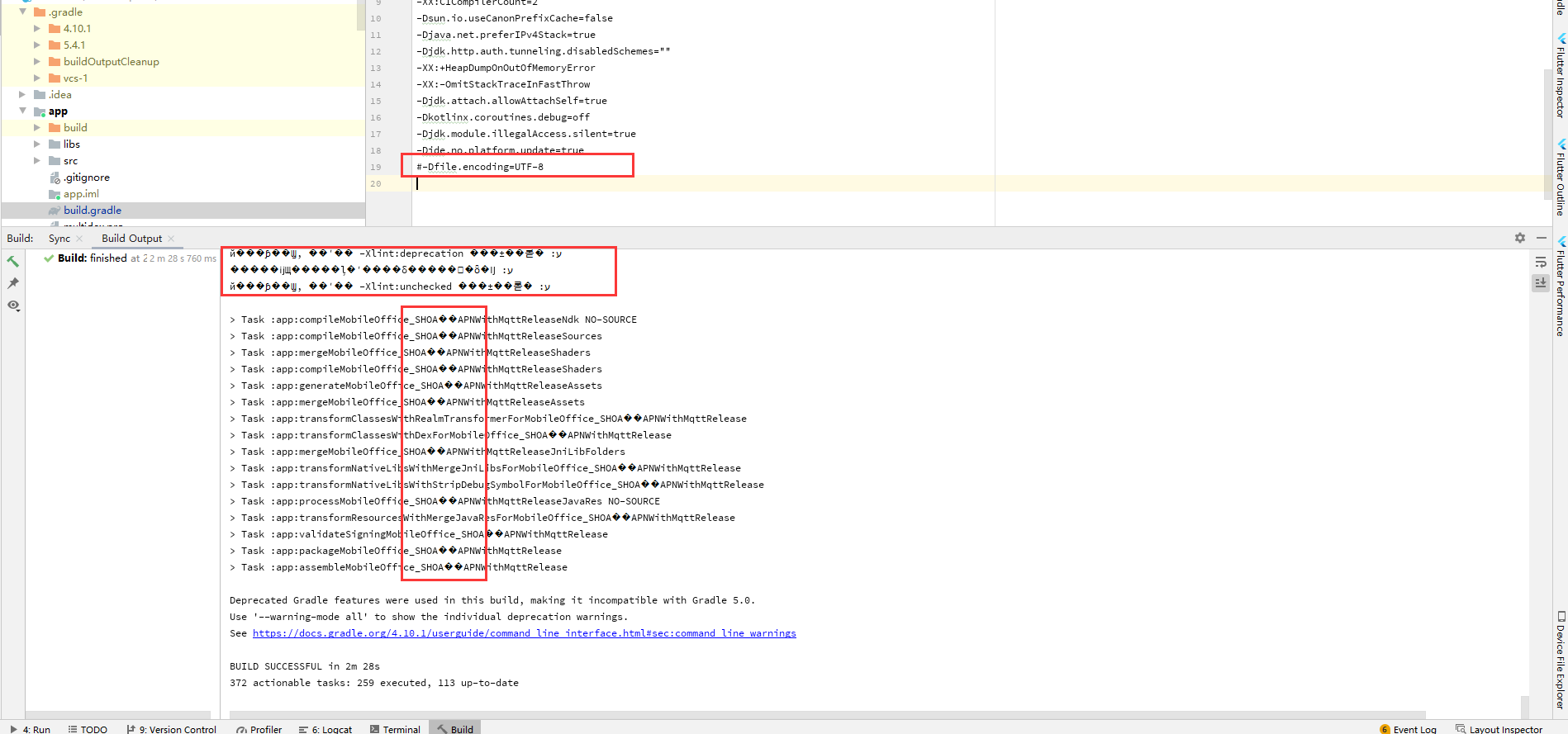Click editor line -XX:+HeapDumpOnOutOfMemoryError
The width and height of the screenshot is (1568, 734).
point(506,68)
